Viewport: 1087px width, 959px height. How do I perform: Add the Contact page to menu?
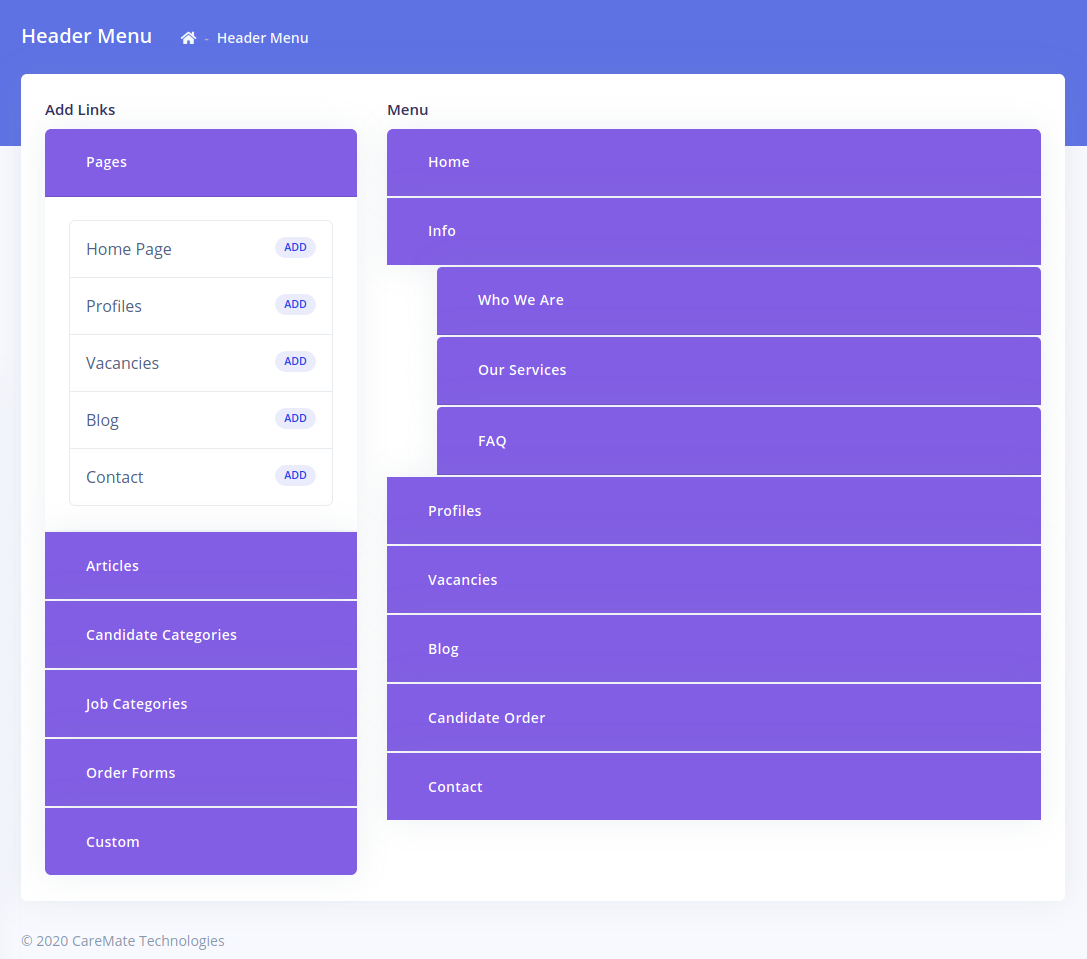[x=295, y=476]
